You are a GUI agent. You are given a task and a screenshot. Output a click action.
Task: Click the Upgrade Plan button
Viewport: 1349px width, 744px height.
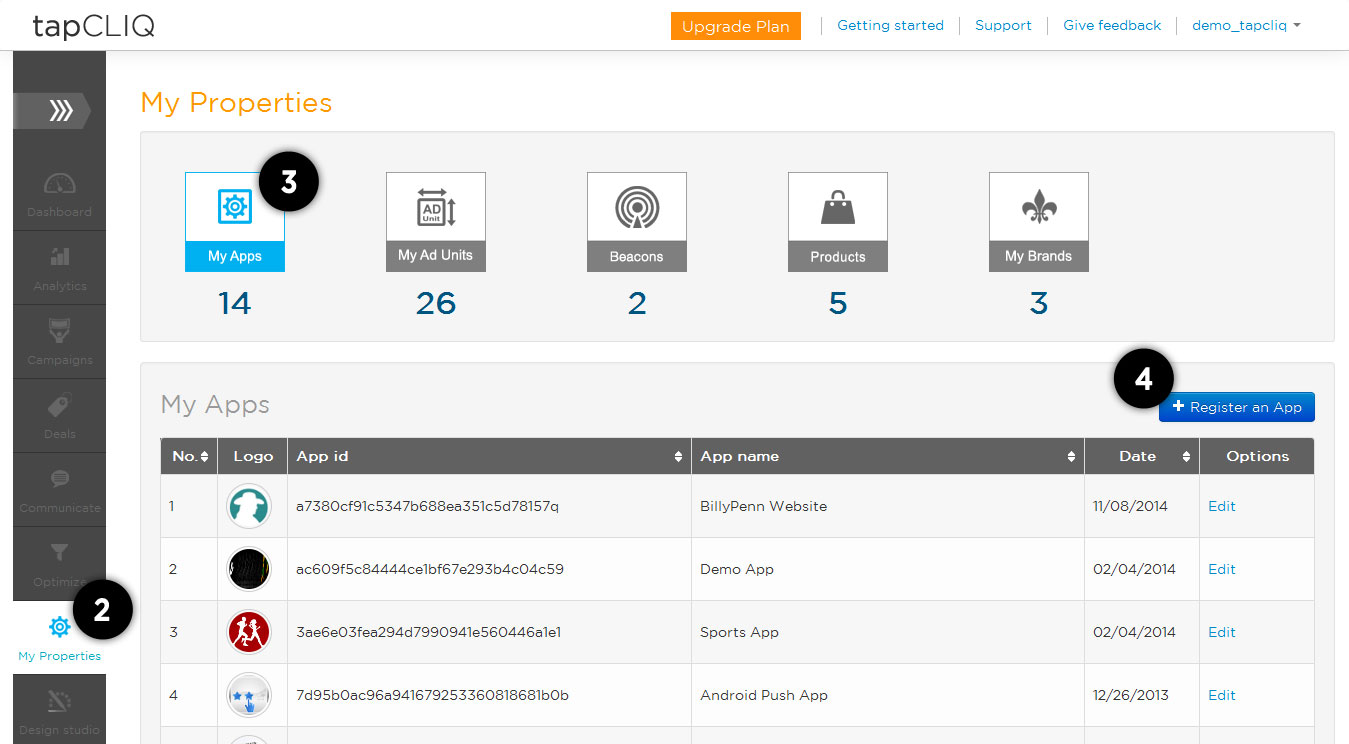(x=736, y=26)
